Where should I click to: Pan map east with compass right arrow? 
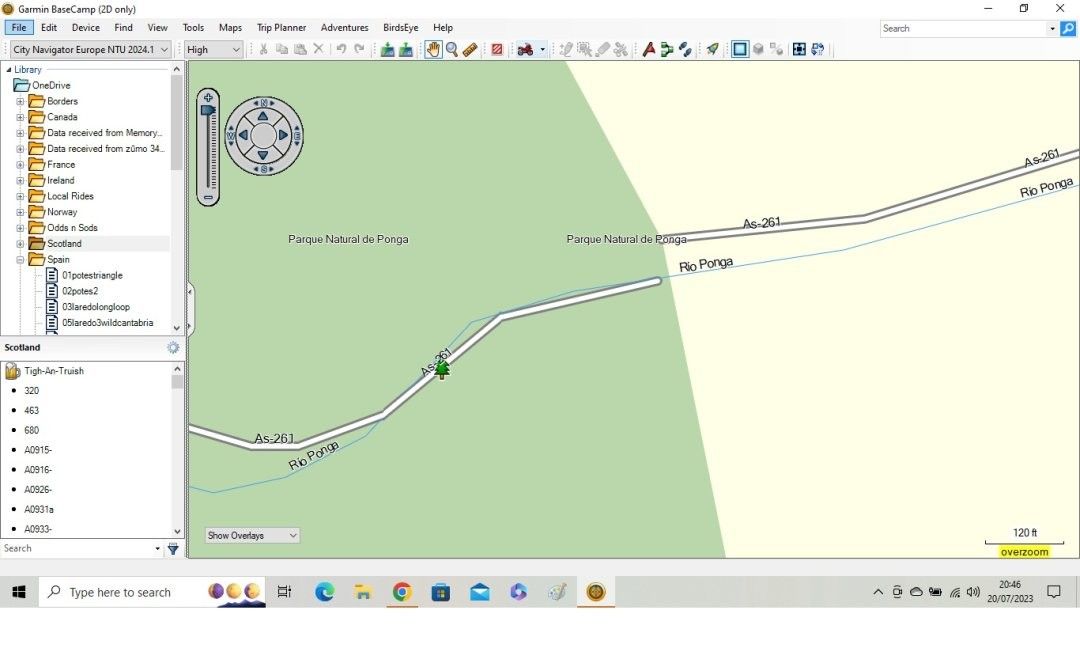[x=283, y=136]
